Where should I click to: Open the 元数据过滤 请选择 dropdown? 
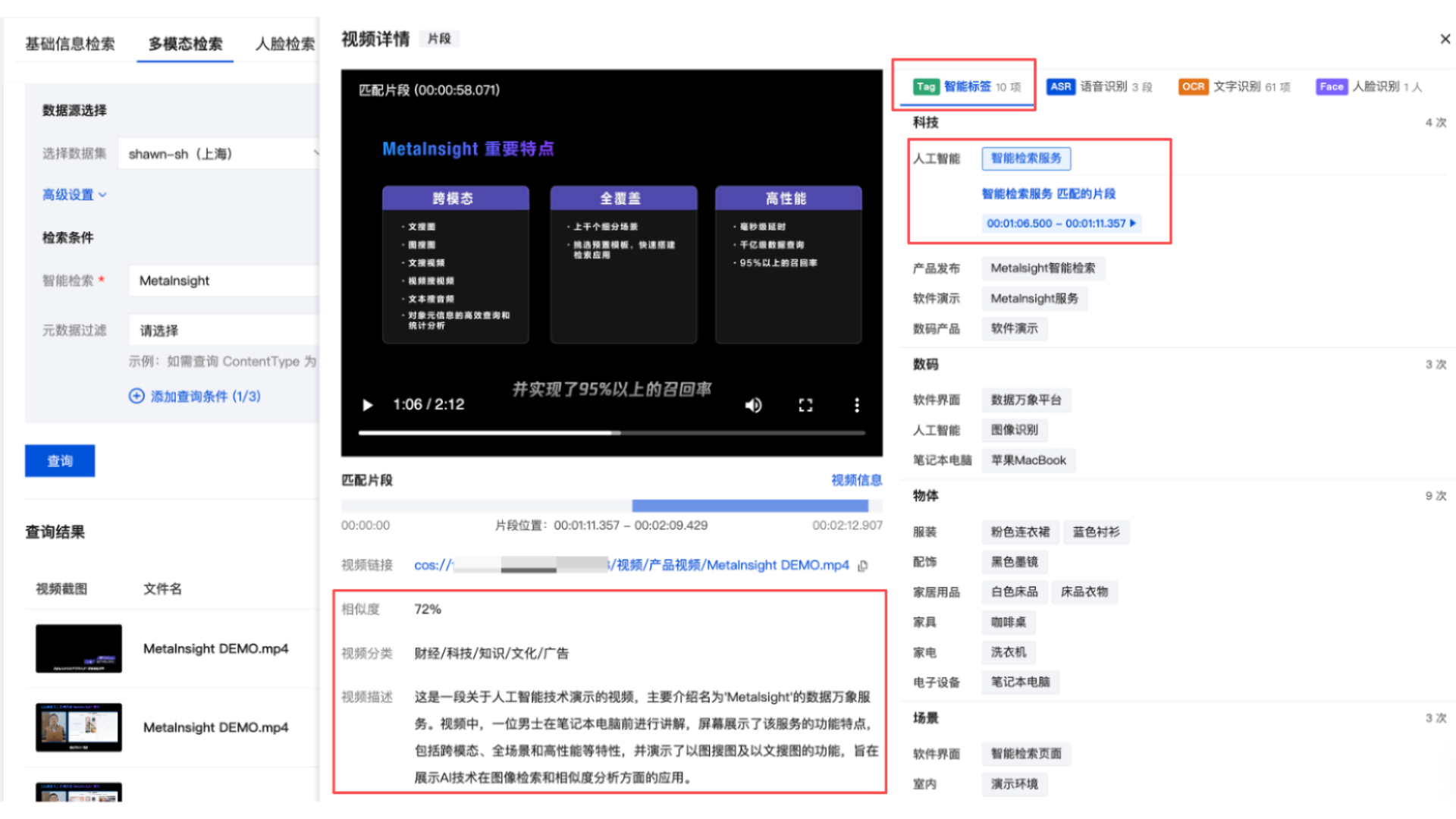coord(224,331)
